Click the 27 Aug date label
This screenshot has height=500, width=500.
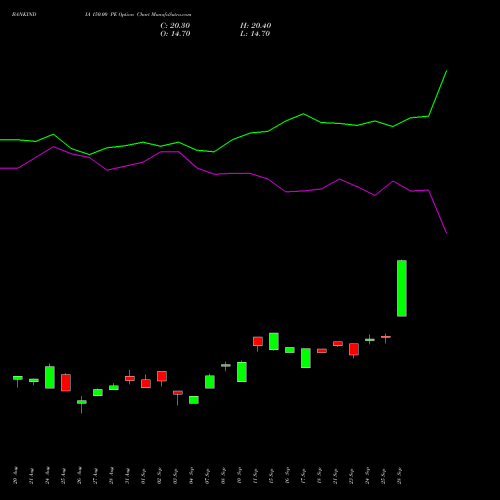(x=95, y=475)
